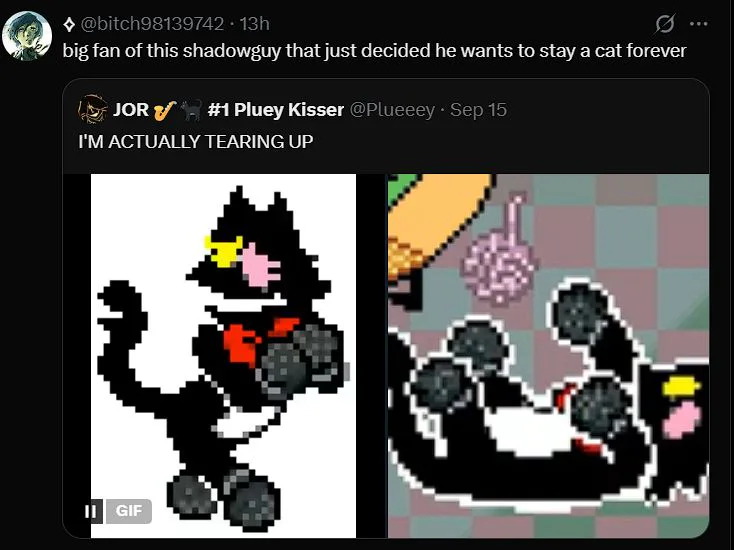Open the checkered-floor cat image
Viewport: 734px width, 550px height.
[x=548, y=356]
